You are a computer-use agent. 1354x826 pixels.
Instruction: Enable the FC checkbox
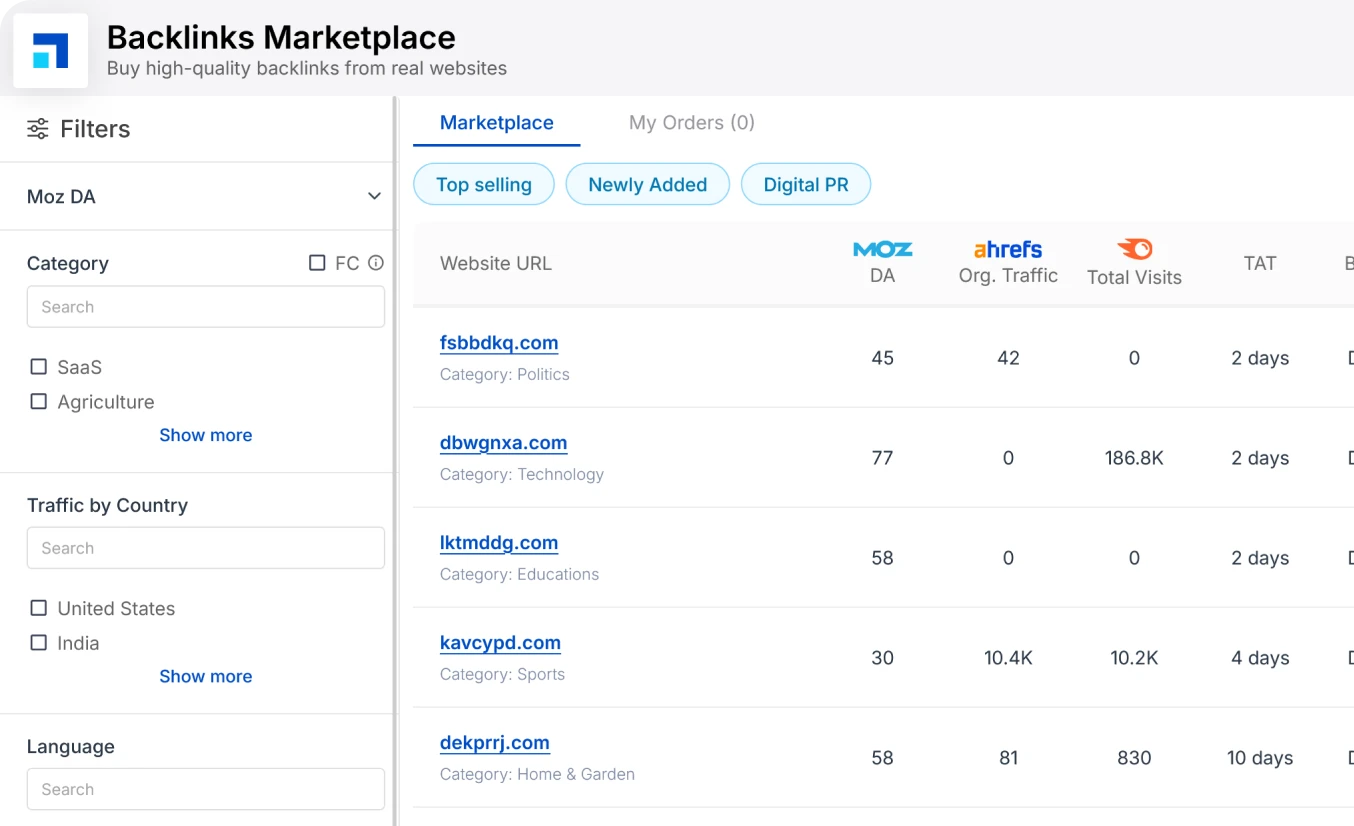pyautogui.click(x=317, y=263)
